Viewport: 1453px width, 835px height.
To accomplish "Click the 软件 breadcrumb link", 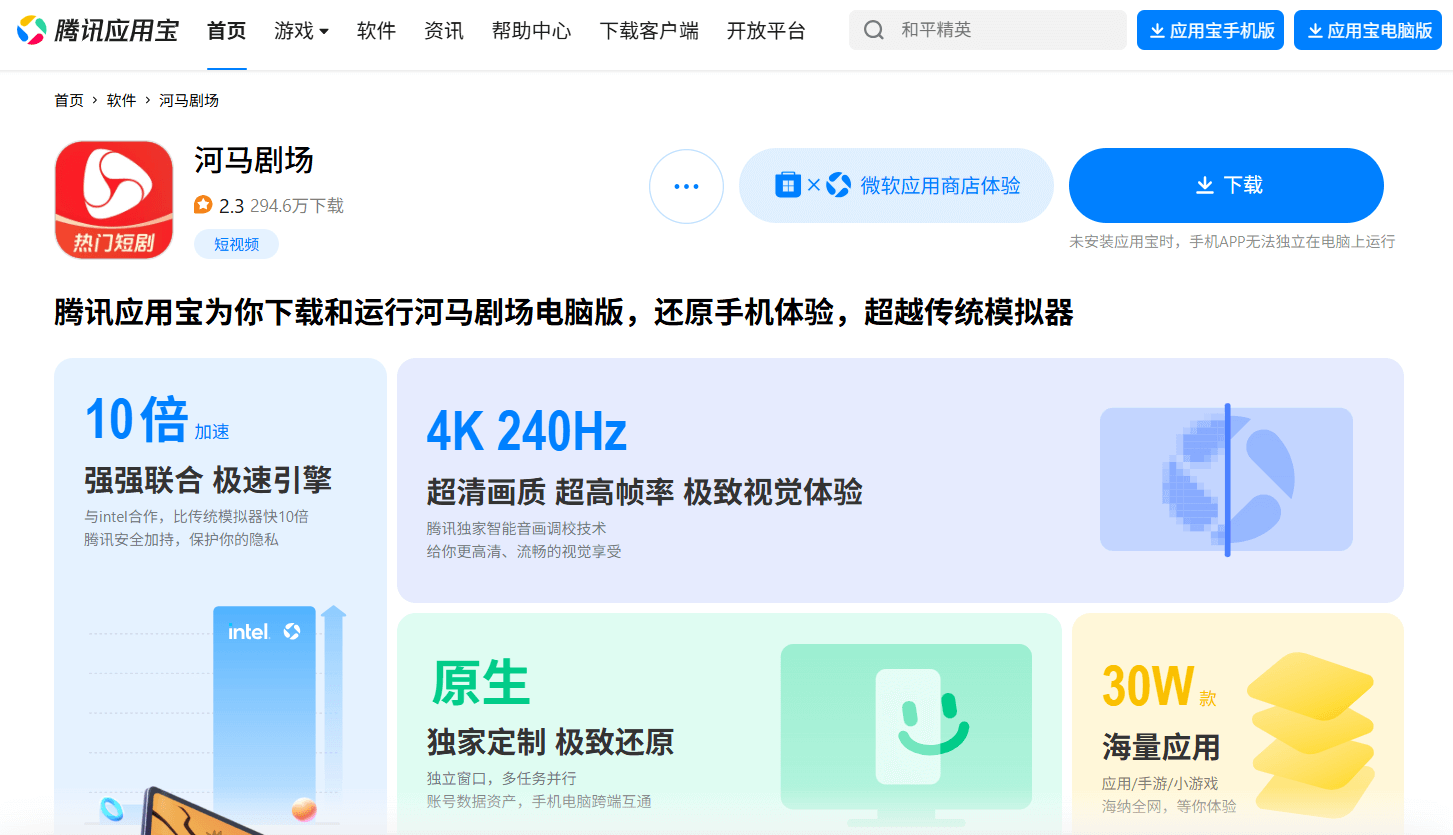I will click(x=122, y=100).
